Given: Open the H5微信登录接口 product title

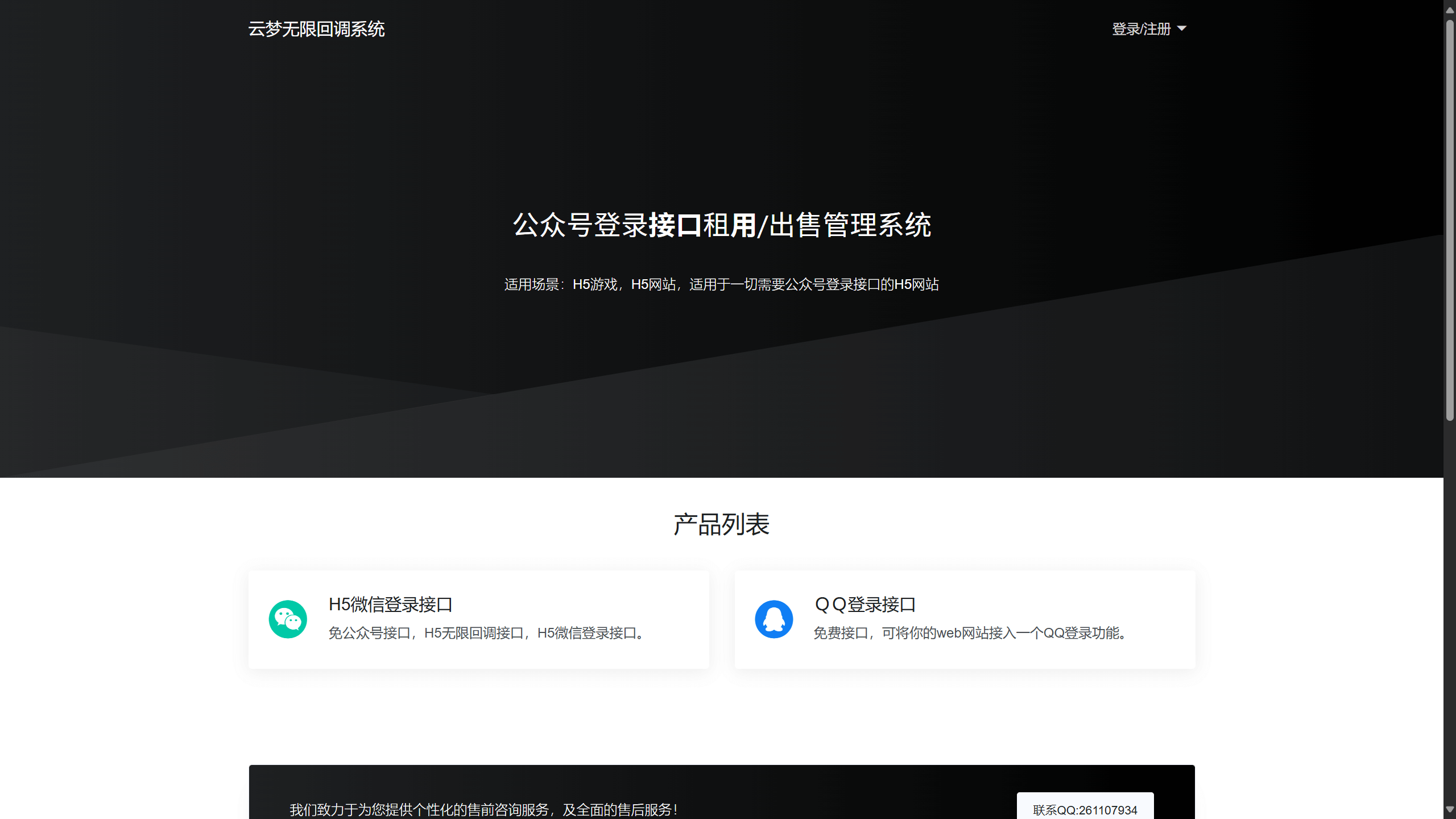Looking at the screenshot, I should 391,605.
